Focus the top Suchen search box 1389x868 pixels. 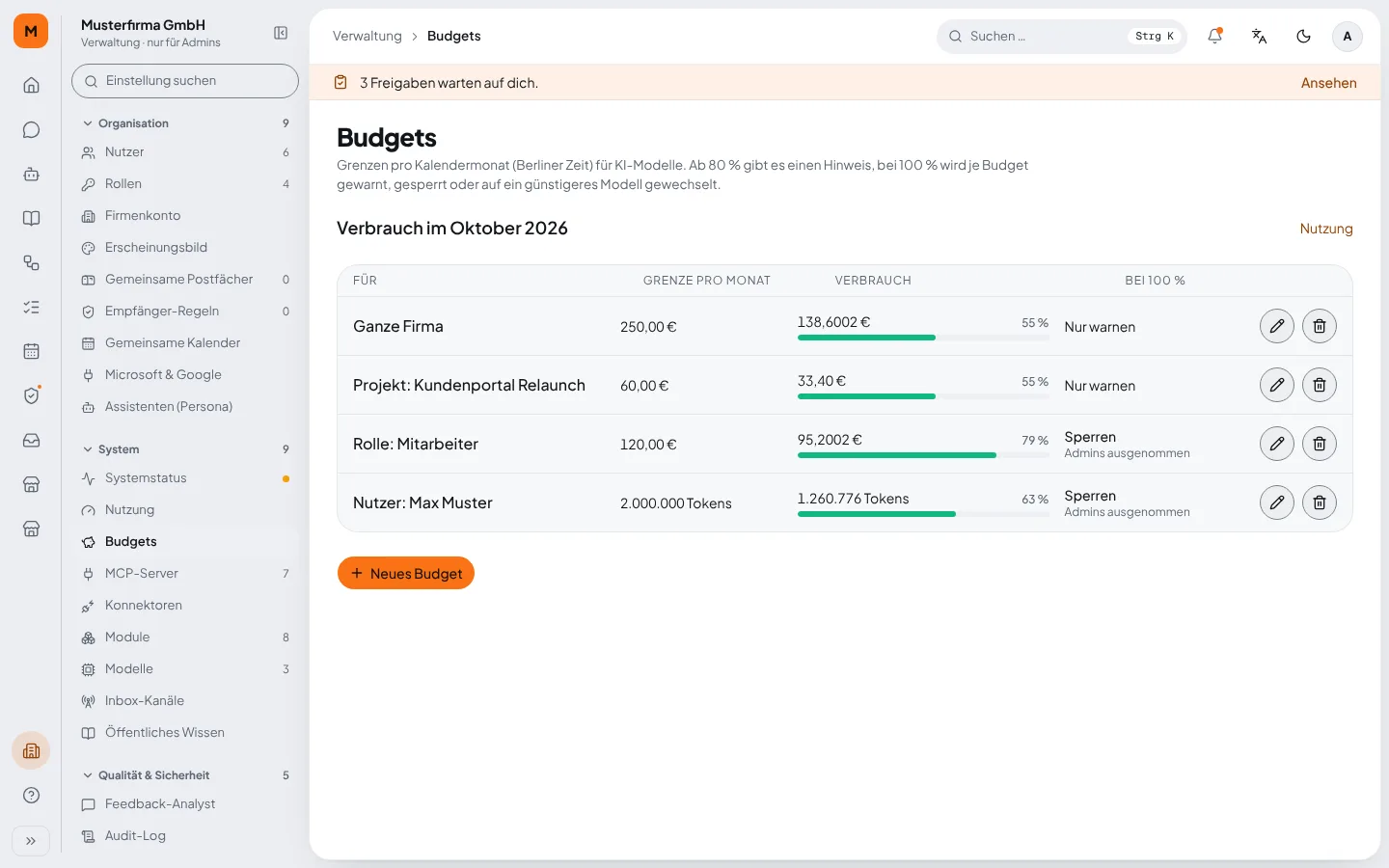coord(1061,36)
